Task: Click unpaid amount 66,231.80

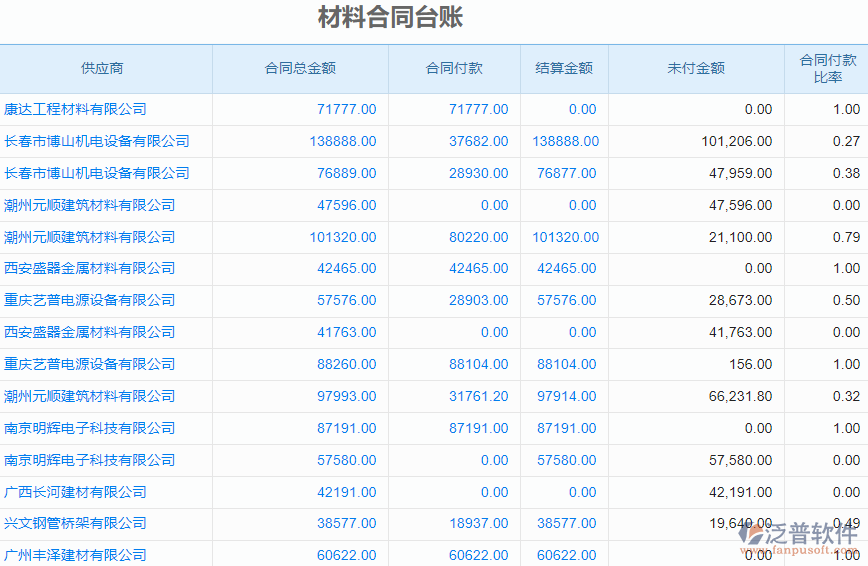Action: coord(741,397)
